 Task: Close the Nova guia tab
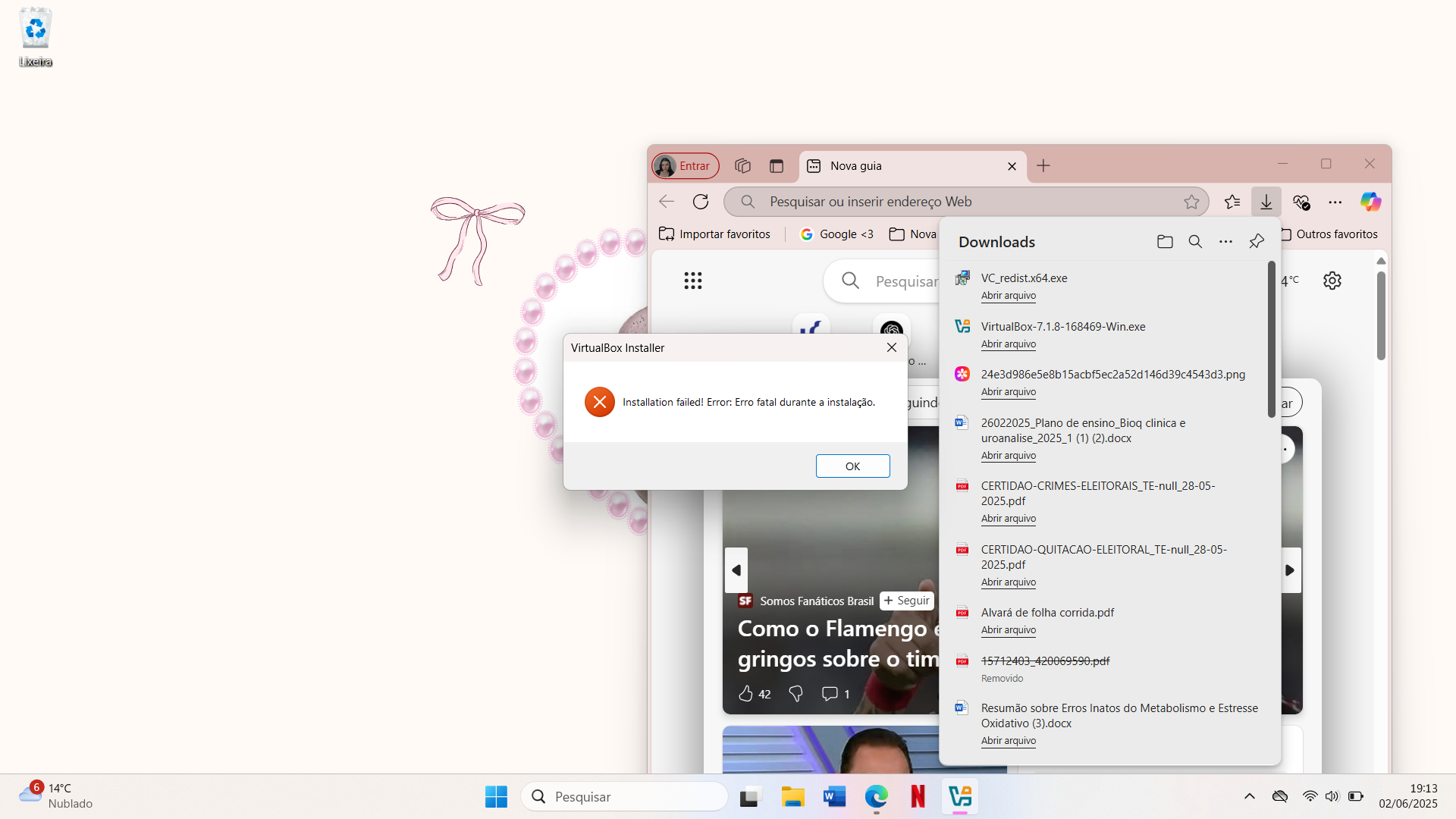pos(1012,166)
